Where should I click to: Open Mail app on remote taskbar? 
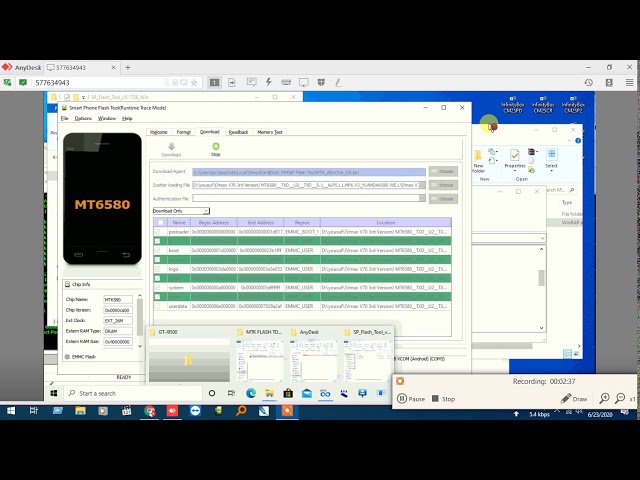[x=307, y=393]
